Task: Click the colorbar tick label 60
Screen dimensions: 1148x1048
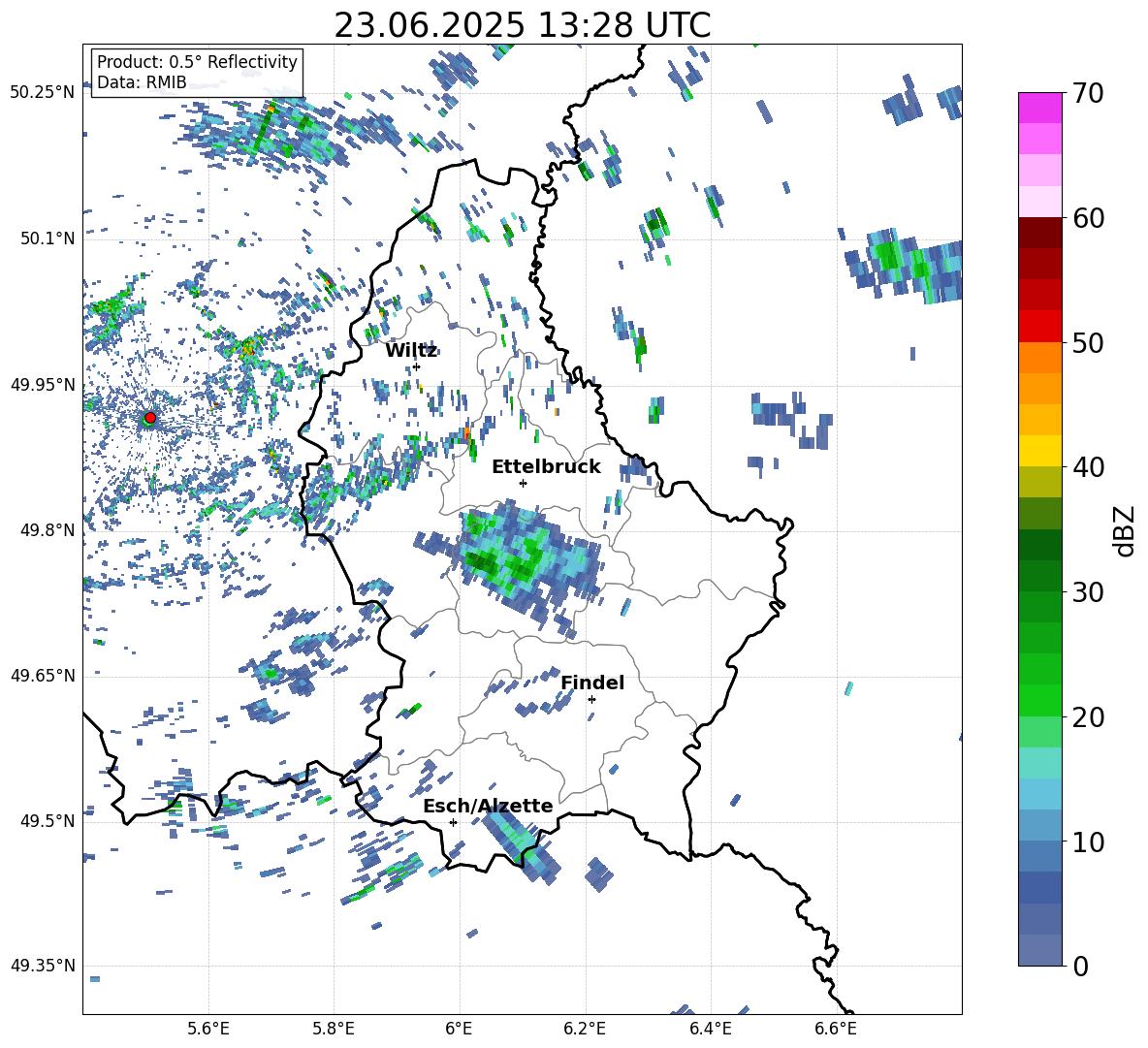Action: pos(1088,218)
